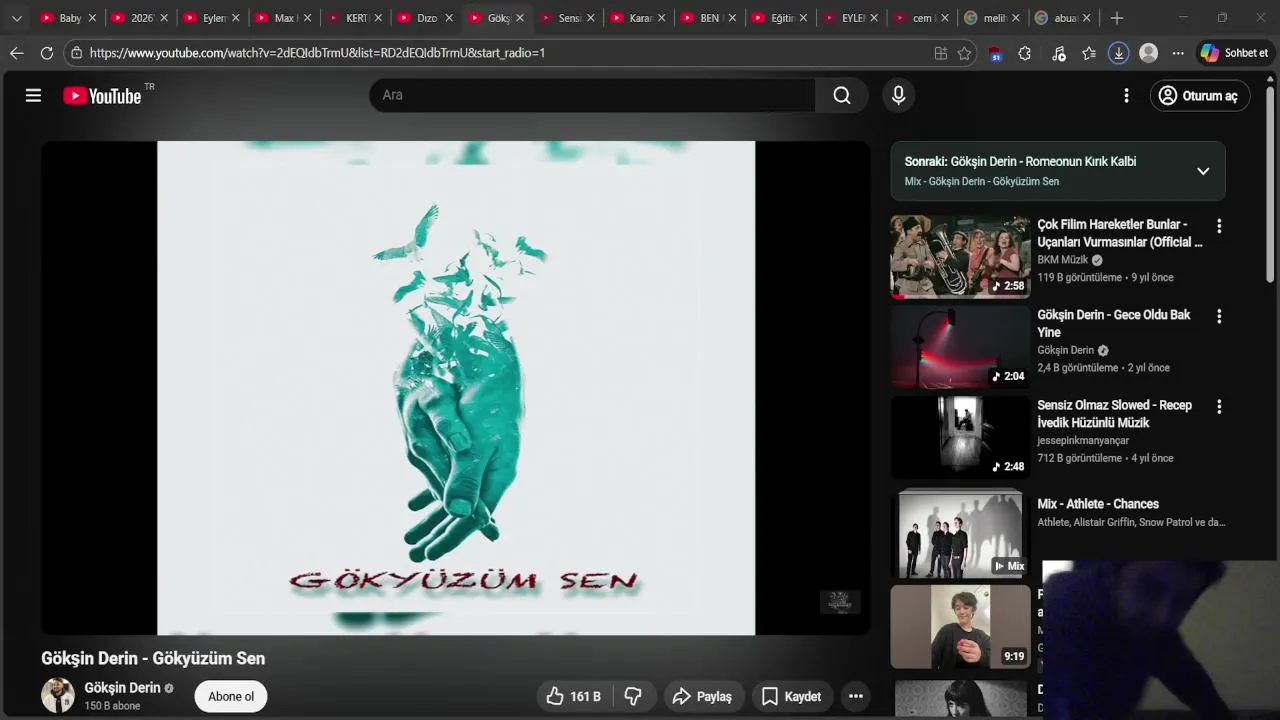Reload the page with refresh icon

point(46,53)
